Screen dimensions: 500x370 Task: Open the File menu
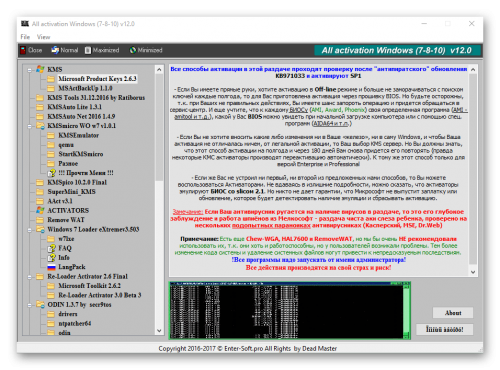click(25, 37)
